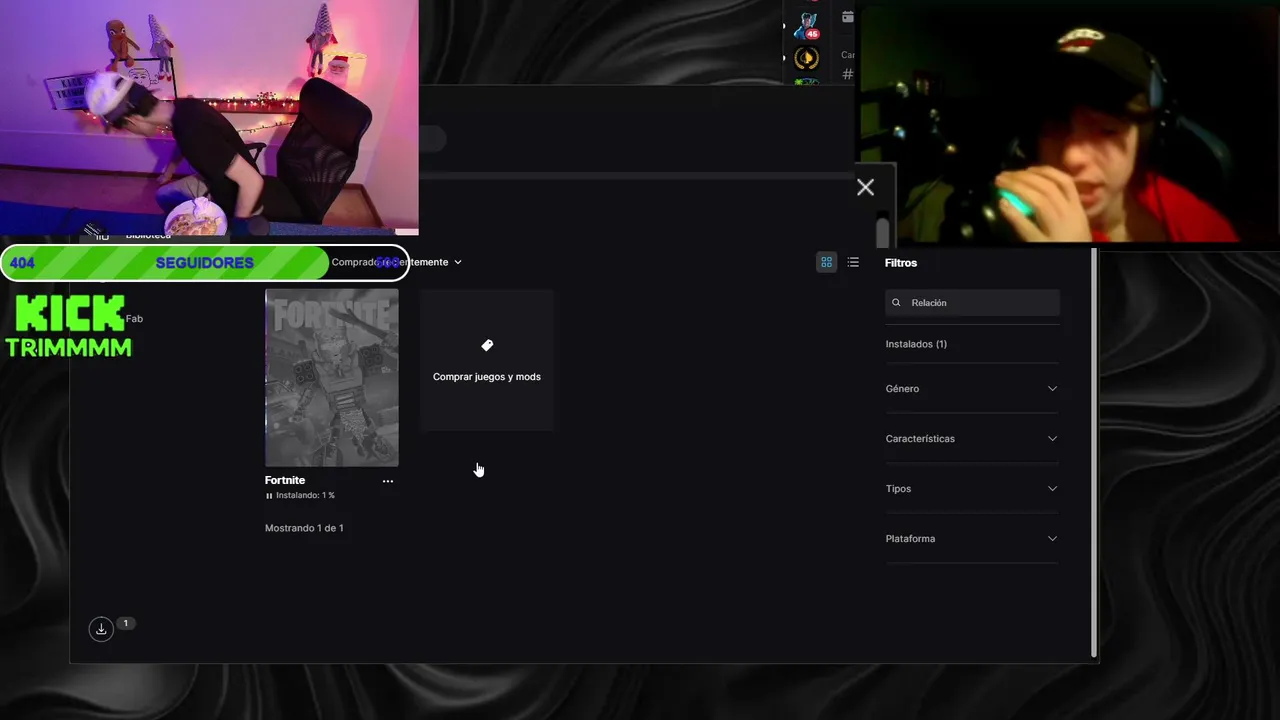Open the downloads queue icon
The width and height of the screenshot is (1280, 720).
tap(101, 629)
